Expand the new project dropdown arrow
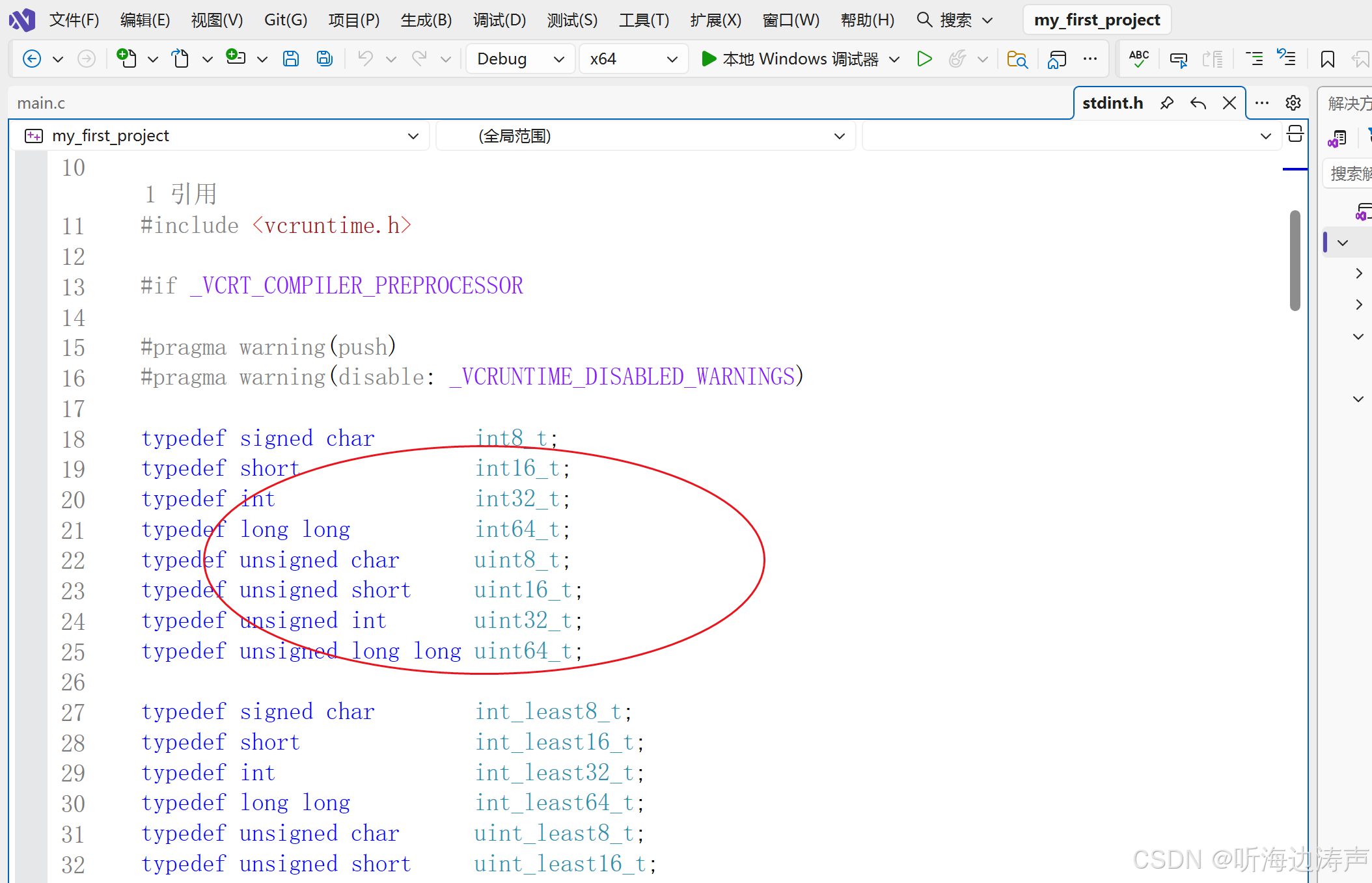This screenshot has width=1372, height=883. point(152,59)
